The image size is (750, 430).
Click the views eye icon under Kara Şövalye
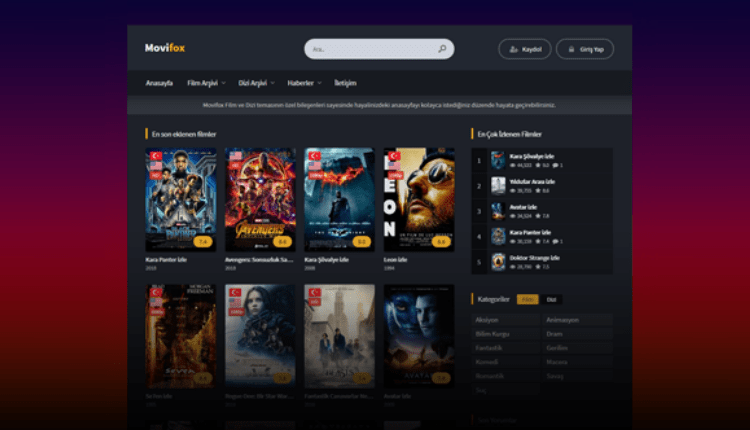coord(513,165)
